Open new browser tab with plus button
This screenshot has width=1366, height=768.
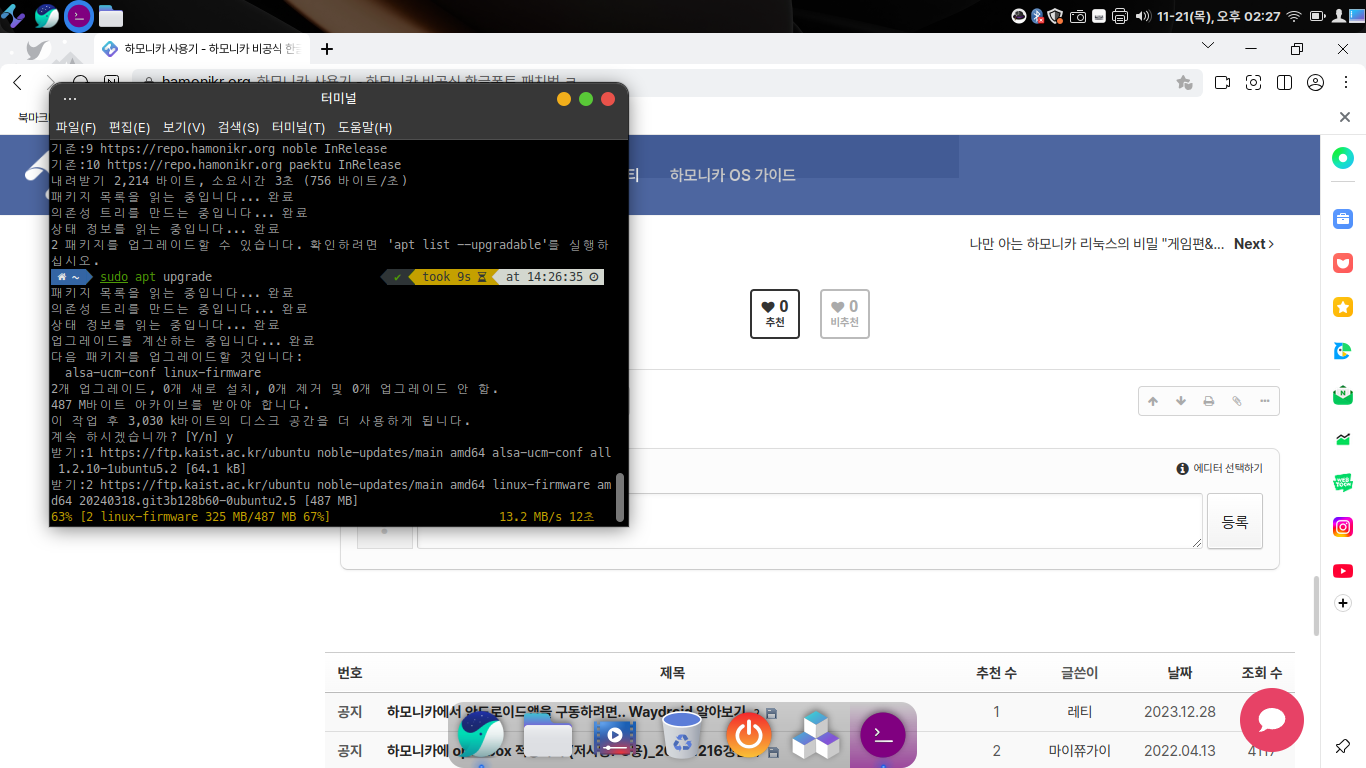(x=327, y=49)
